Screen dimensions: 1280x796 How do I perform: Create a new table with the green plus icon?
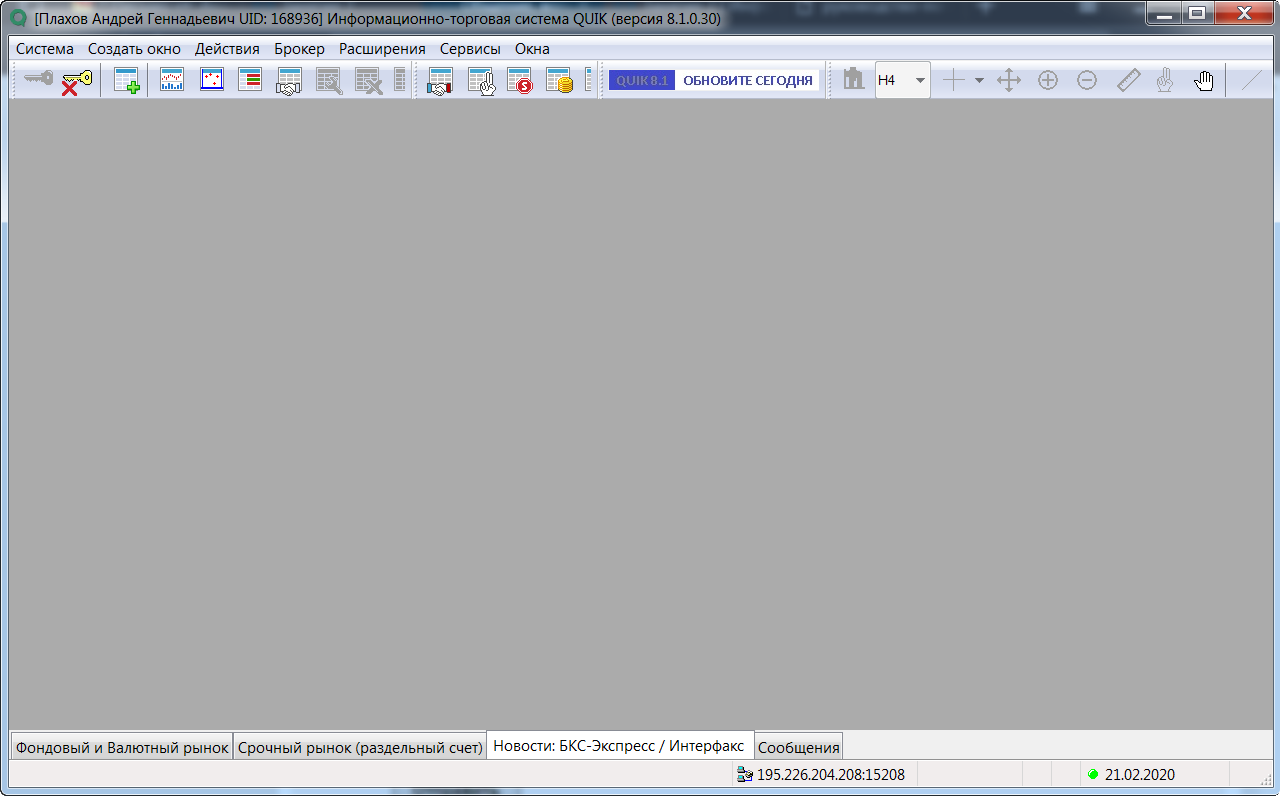pyautogui.click(x=127, y=81)
